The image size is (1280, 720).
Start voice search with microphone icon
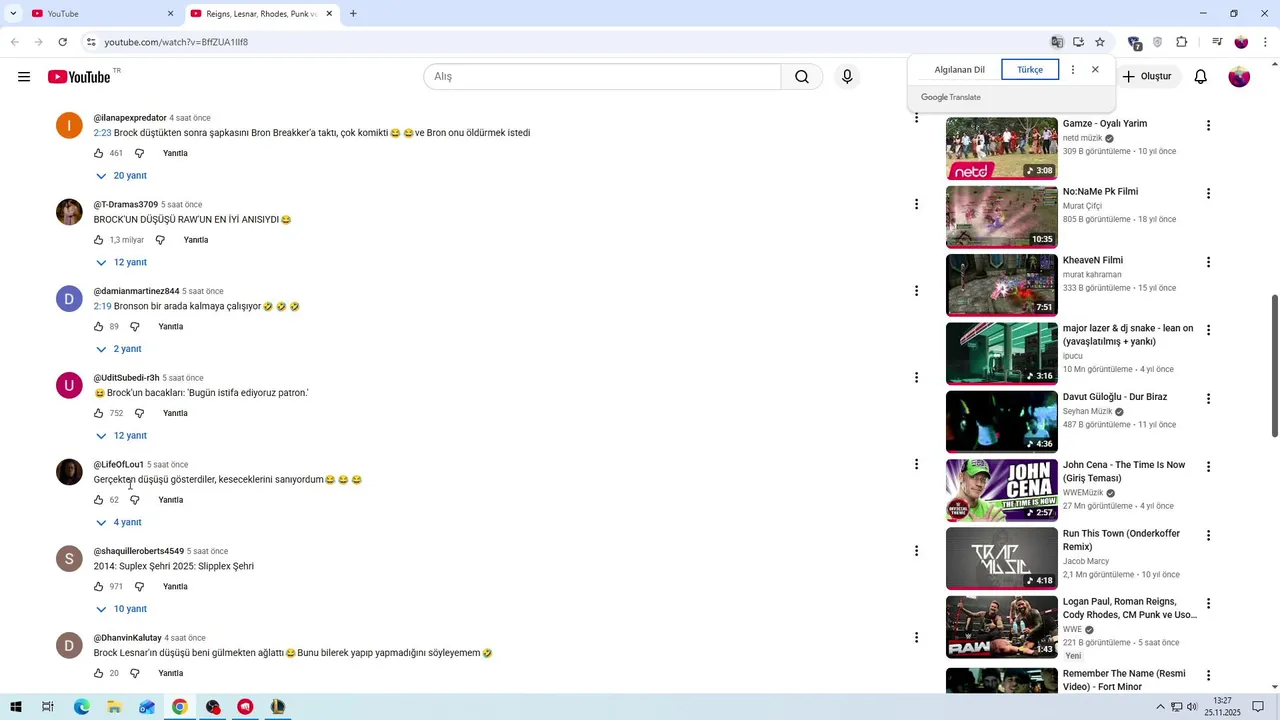847,77
